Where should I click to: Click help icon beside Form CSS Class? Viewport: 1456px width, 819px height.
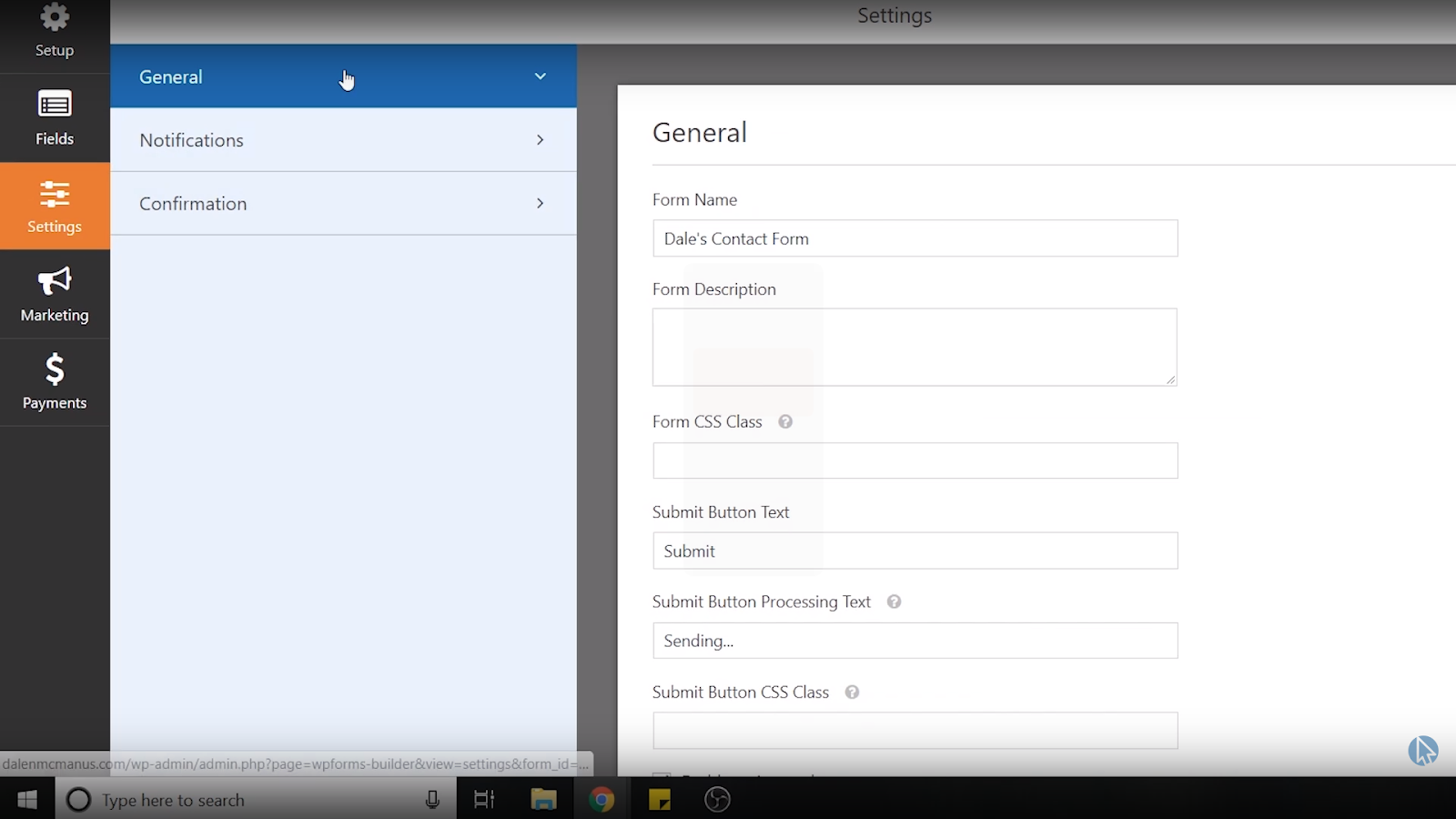(x=785, y=422)
